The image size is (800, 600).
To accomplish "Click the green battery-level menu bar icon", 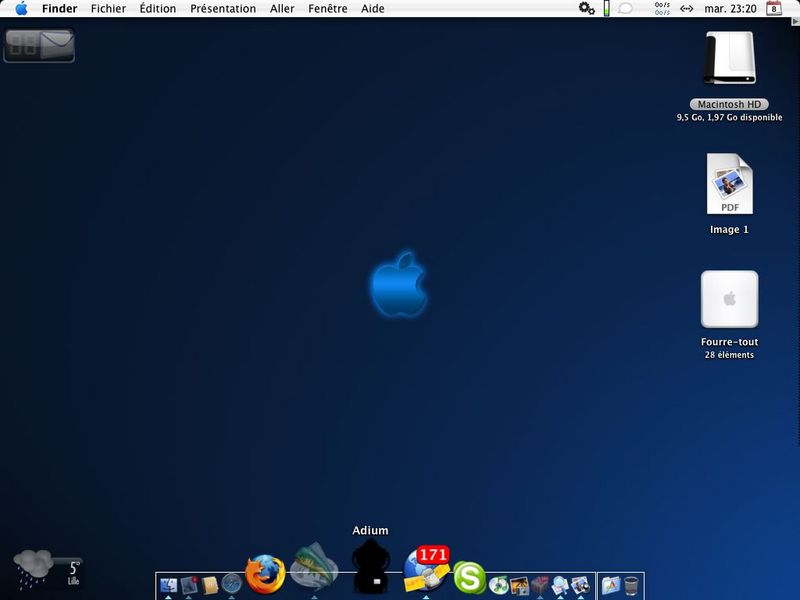I will [x=606, y=8].
